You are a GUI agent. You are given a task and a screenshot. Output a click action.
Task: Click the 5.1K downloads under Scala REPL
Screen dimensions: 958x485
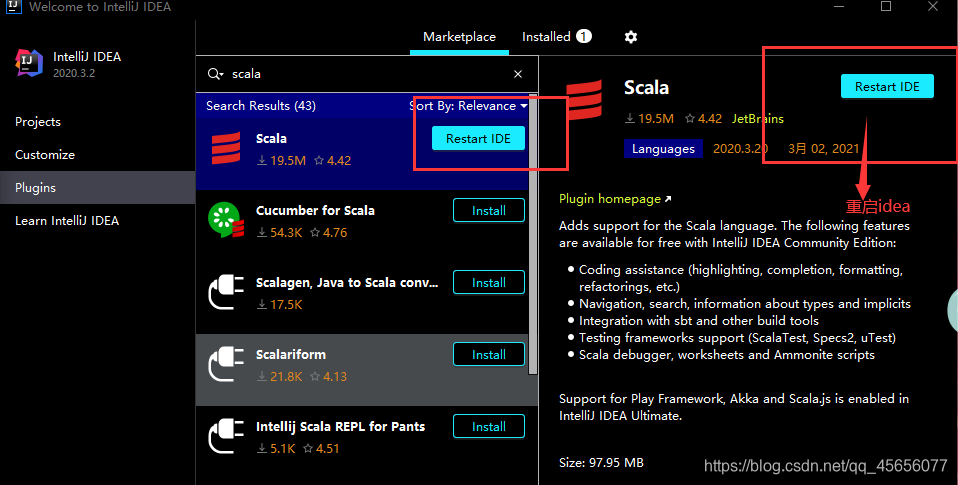[x=276, y=448]
